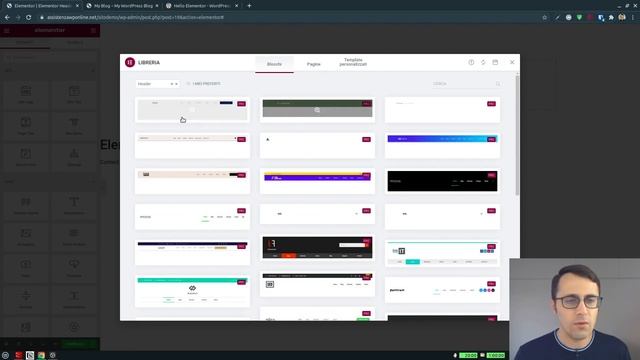640x360 pixels.
Task: Choose the beige header template with black button
Action: click(192, 181)
